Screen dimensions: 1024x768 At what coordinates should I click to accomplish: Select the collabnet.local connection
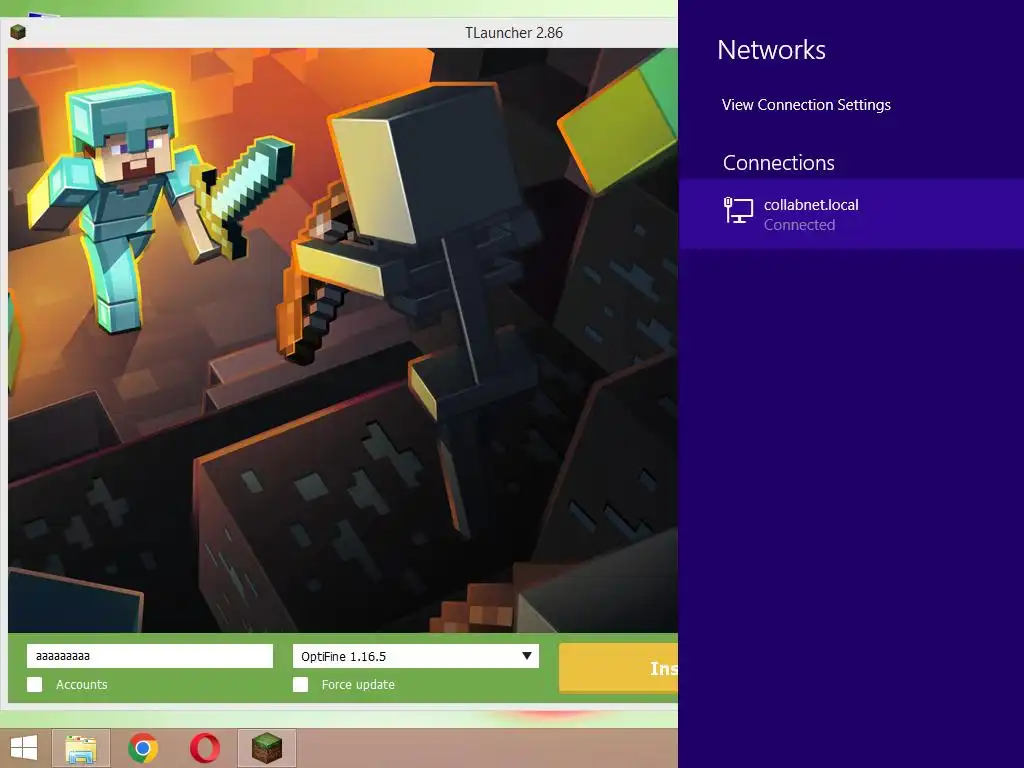[x=852, y=214]
